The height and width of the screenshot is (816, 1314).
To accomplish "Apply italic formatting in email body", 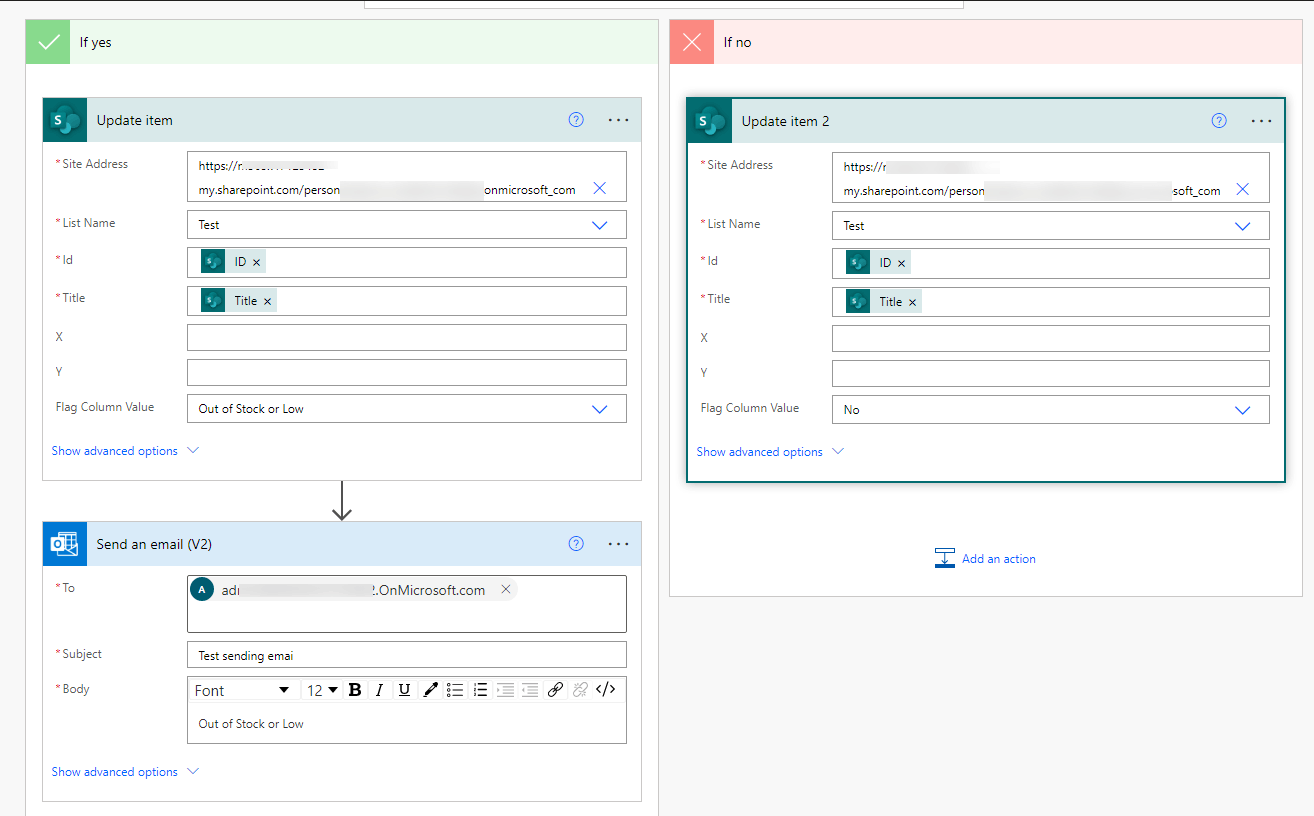I will 379,689.
